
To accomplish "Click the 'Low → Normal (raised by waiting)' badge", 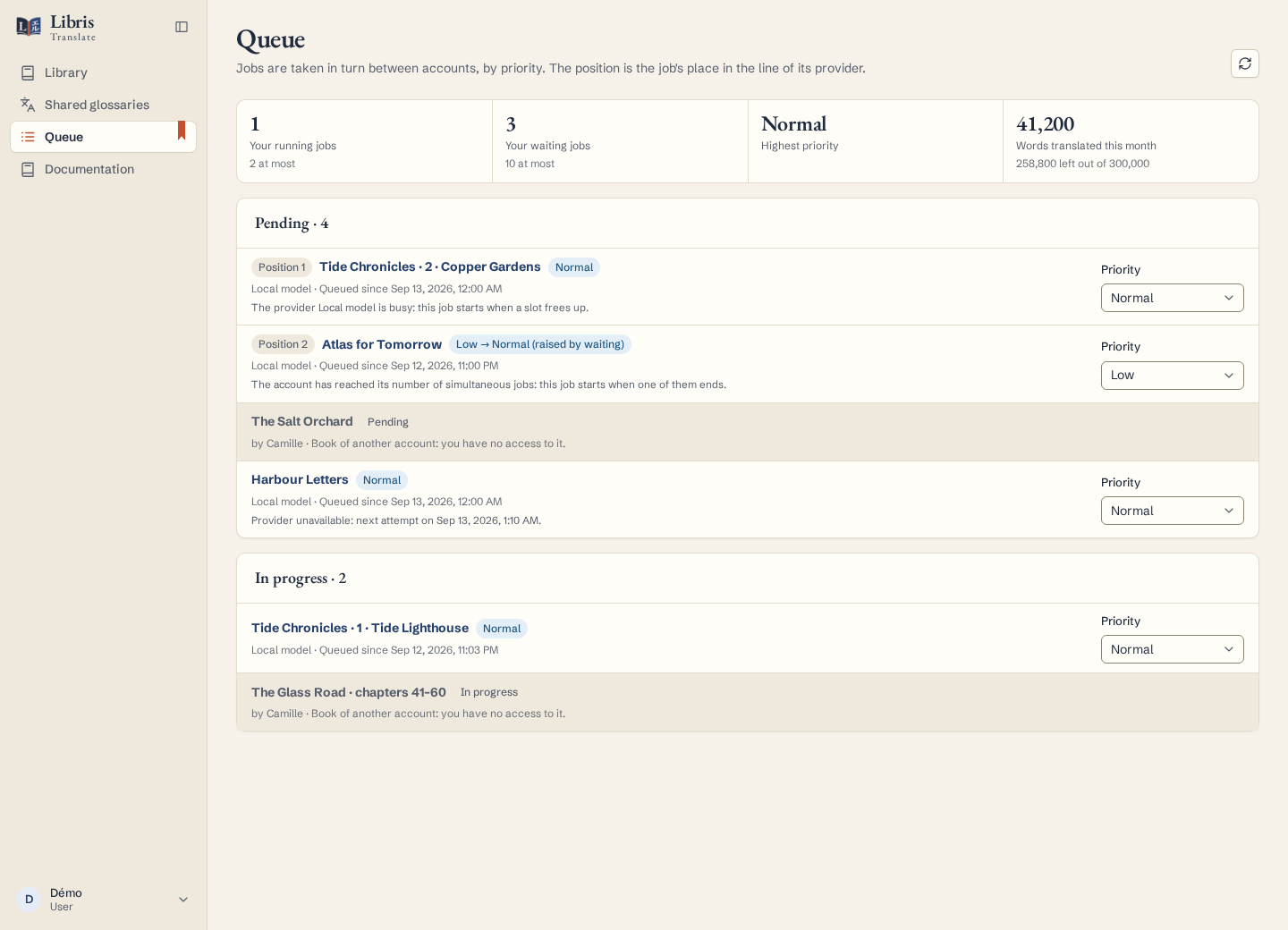I will [x=540, y=344].
